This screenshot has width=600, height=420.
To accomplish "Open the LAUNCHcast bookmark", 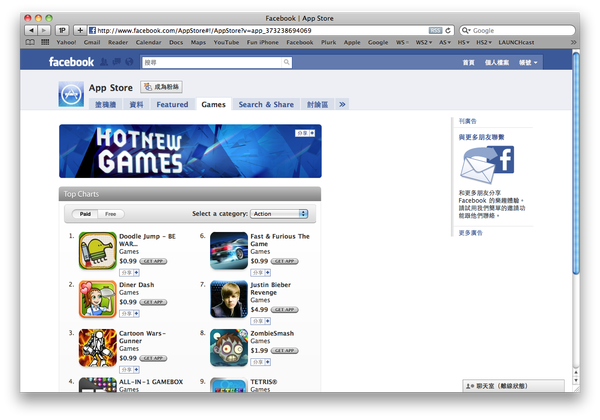I will point(516,42).
